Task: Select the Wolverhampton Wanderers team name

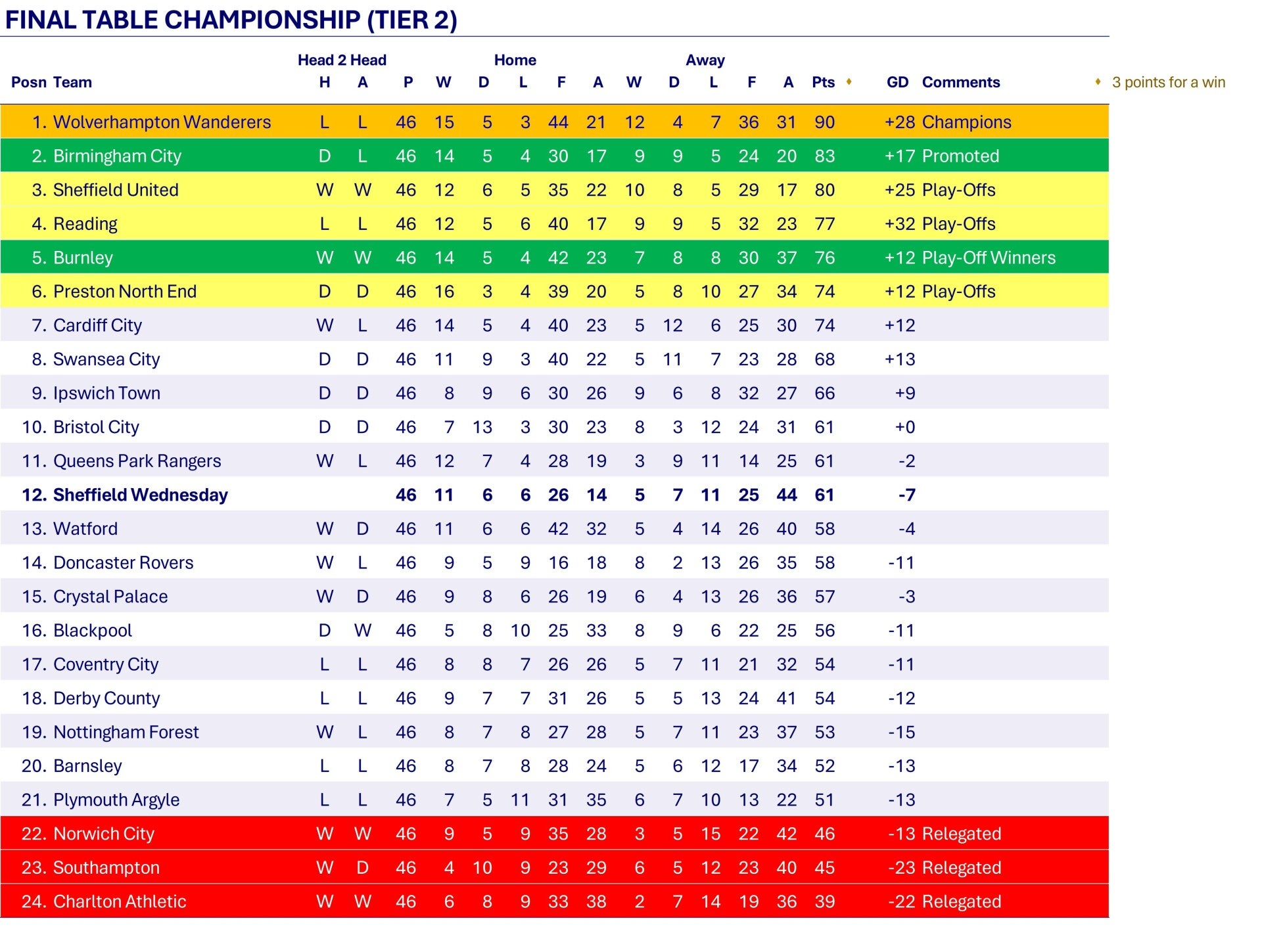Action: (x=162, y=122)
